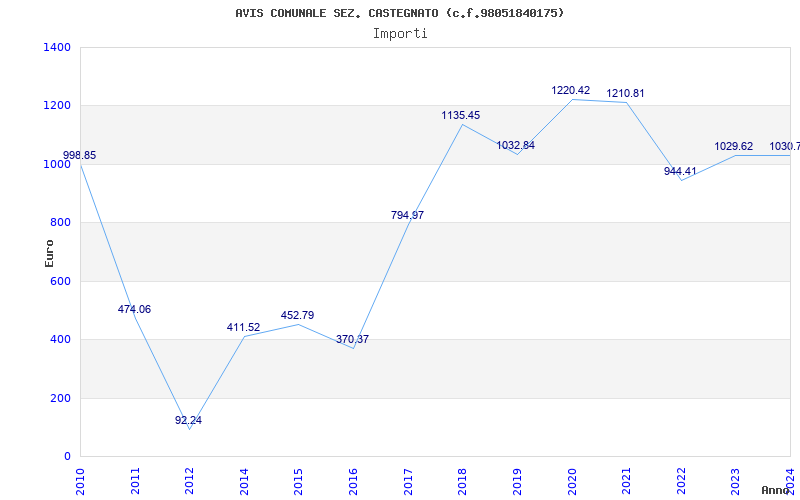Viewport: 800px width, 500px height.
Task: Click y-axis tick label 1200
Action: click(x=57, y=106)
